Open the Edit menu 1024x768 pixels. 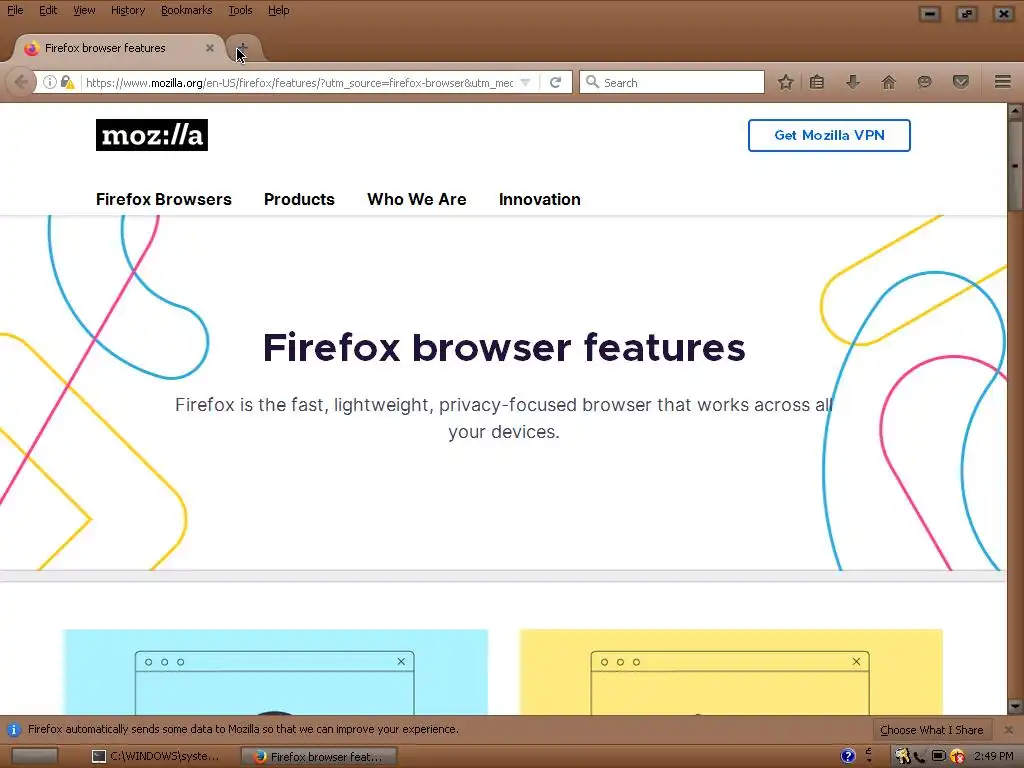pos(48,10)
